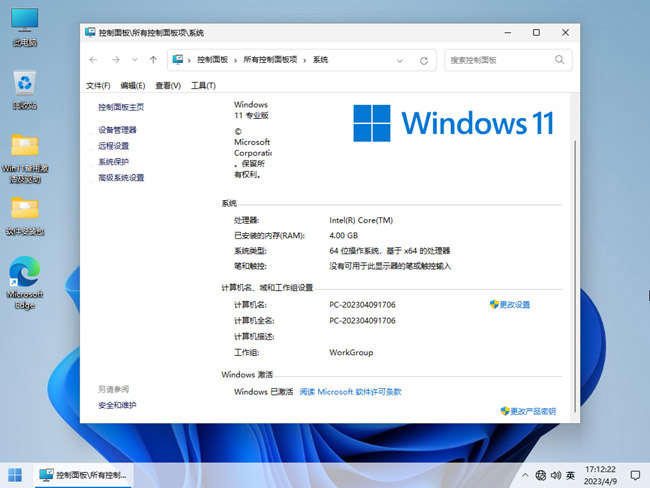This screenshot has height=488, width=650.
Task: Open 控制面板主页 link
Action: click(x=121, y=107)
